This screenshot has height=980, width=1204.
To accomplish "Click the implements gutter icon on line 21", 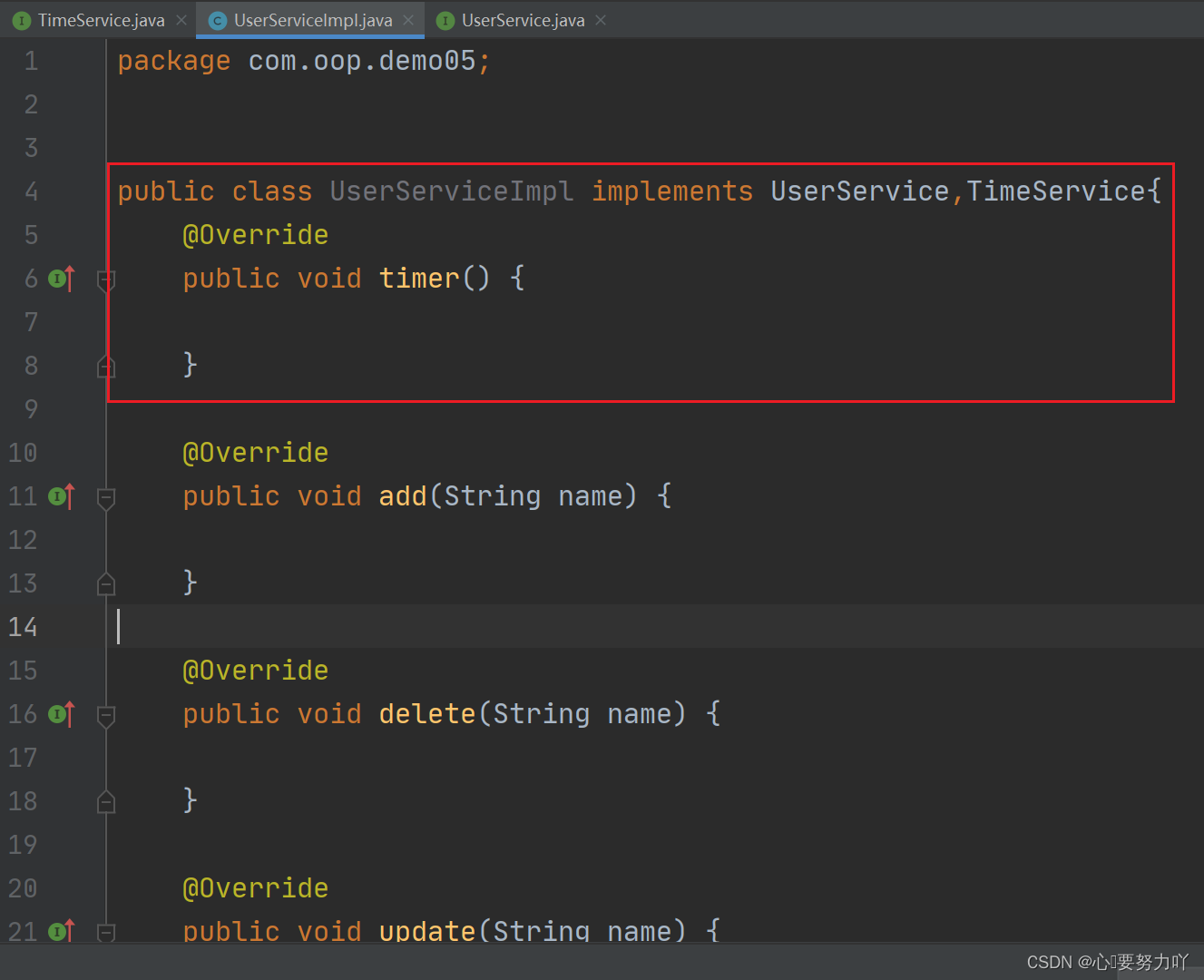I will coord(61,931).
